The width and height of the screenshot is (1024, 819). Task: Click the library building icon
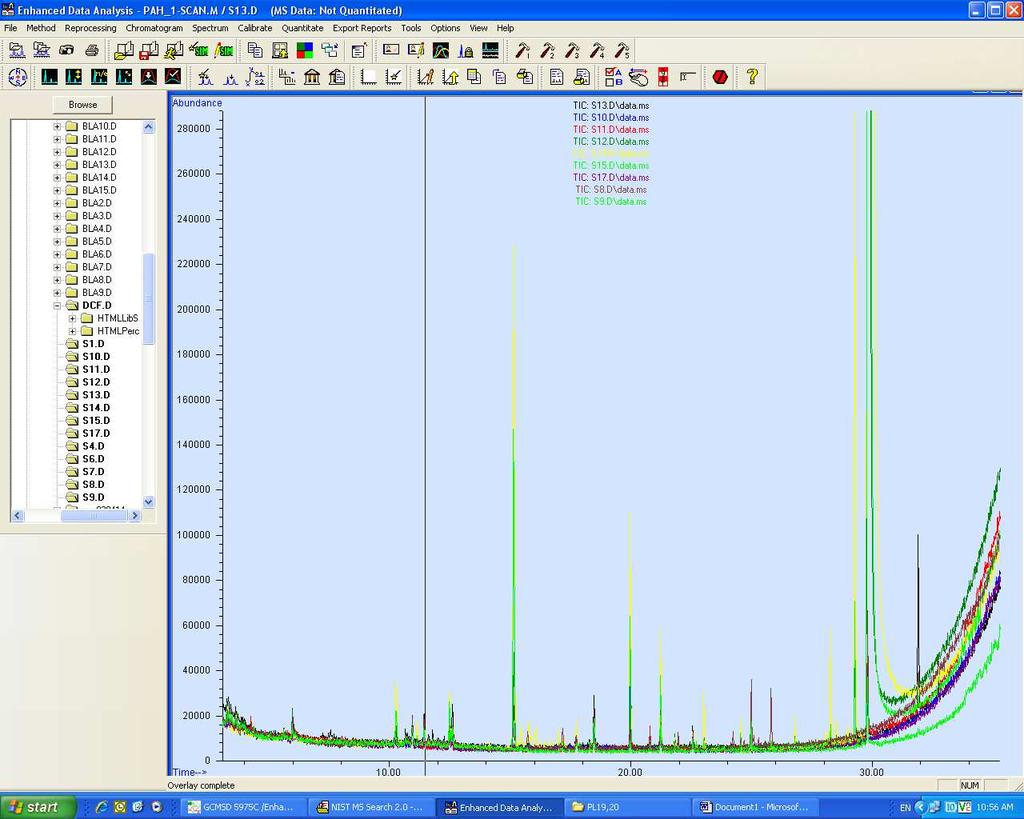coord(312,77)
